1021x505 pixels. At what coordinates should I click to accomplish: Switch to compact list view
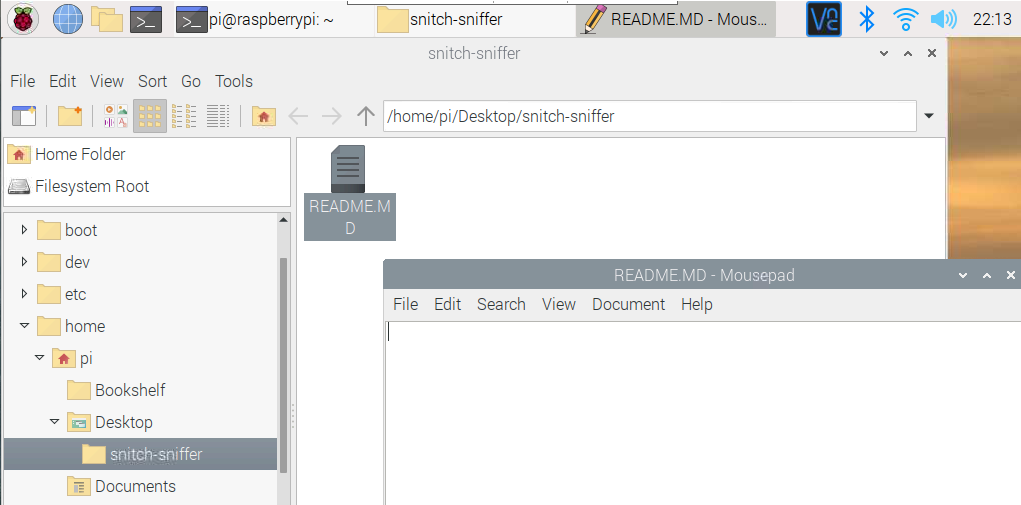(184, 116)
